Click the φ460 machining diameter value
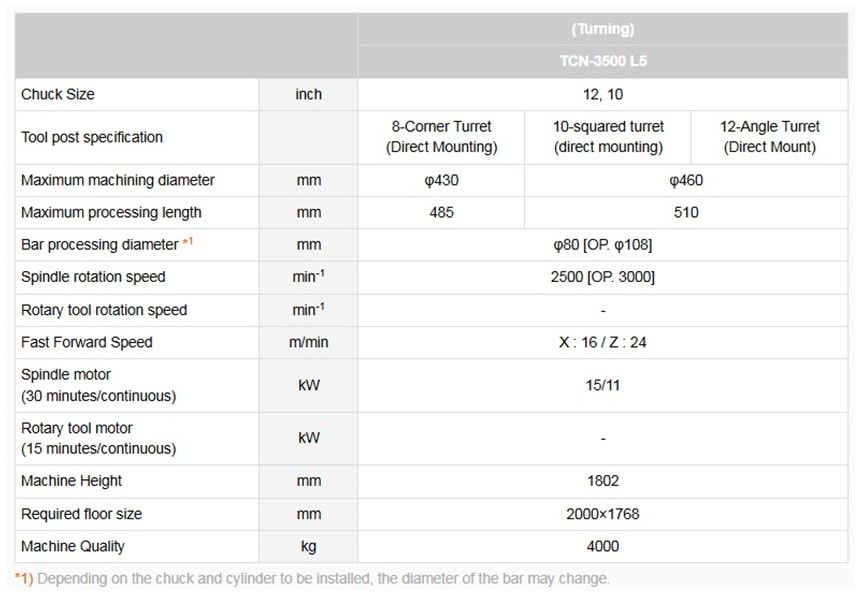This screenshot has width=867, height=592. 686,180
